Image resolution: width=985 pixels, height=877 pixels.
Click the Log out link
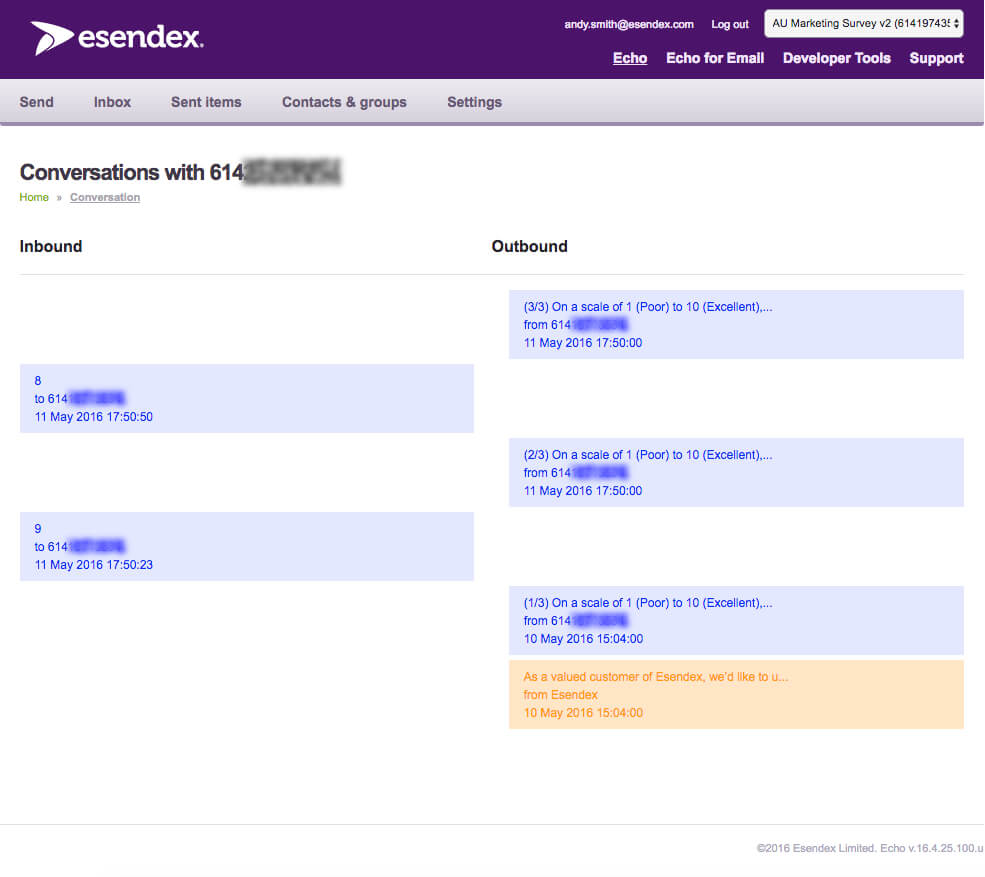729,24
